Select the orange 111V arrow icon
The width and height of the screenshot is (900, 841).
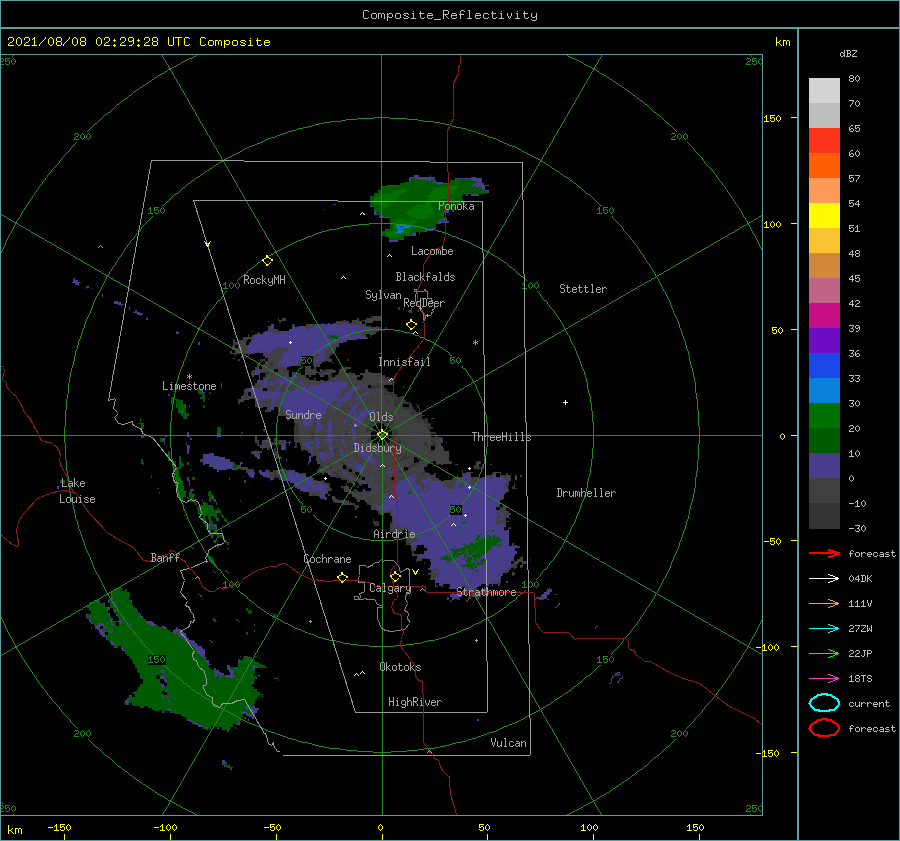[824, 603]
